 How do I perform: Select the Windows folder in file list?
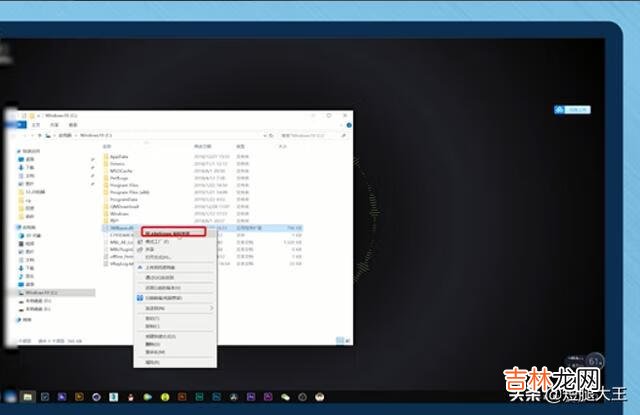[120, 213]
